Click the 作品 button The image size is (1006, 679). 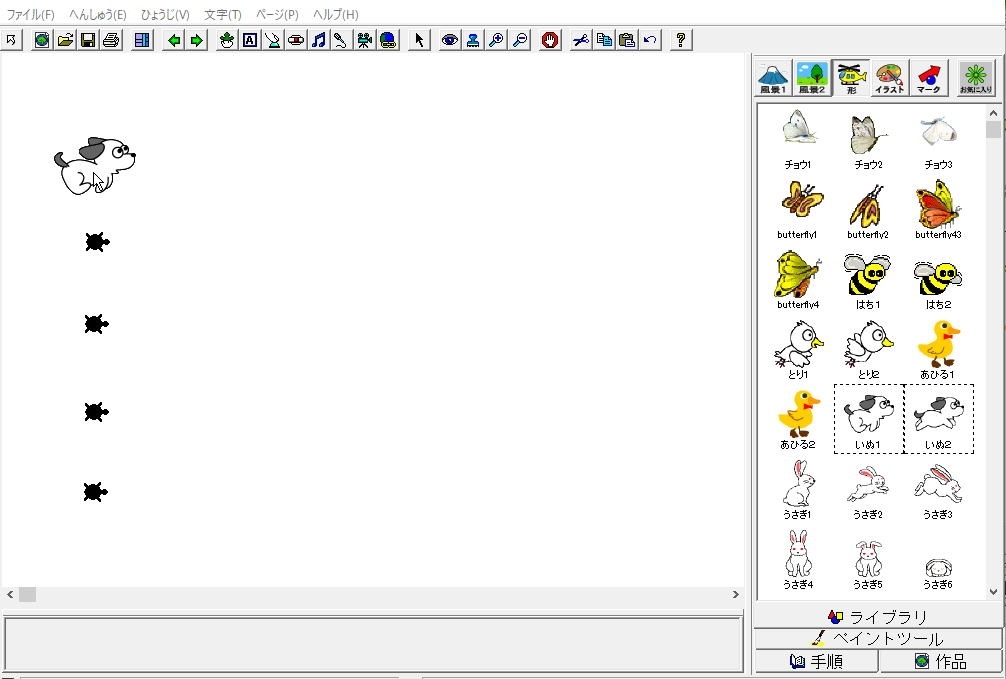pos(940,661)
